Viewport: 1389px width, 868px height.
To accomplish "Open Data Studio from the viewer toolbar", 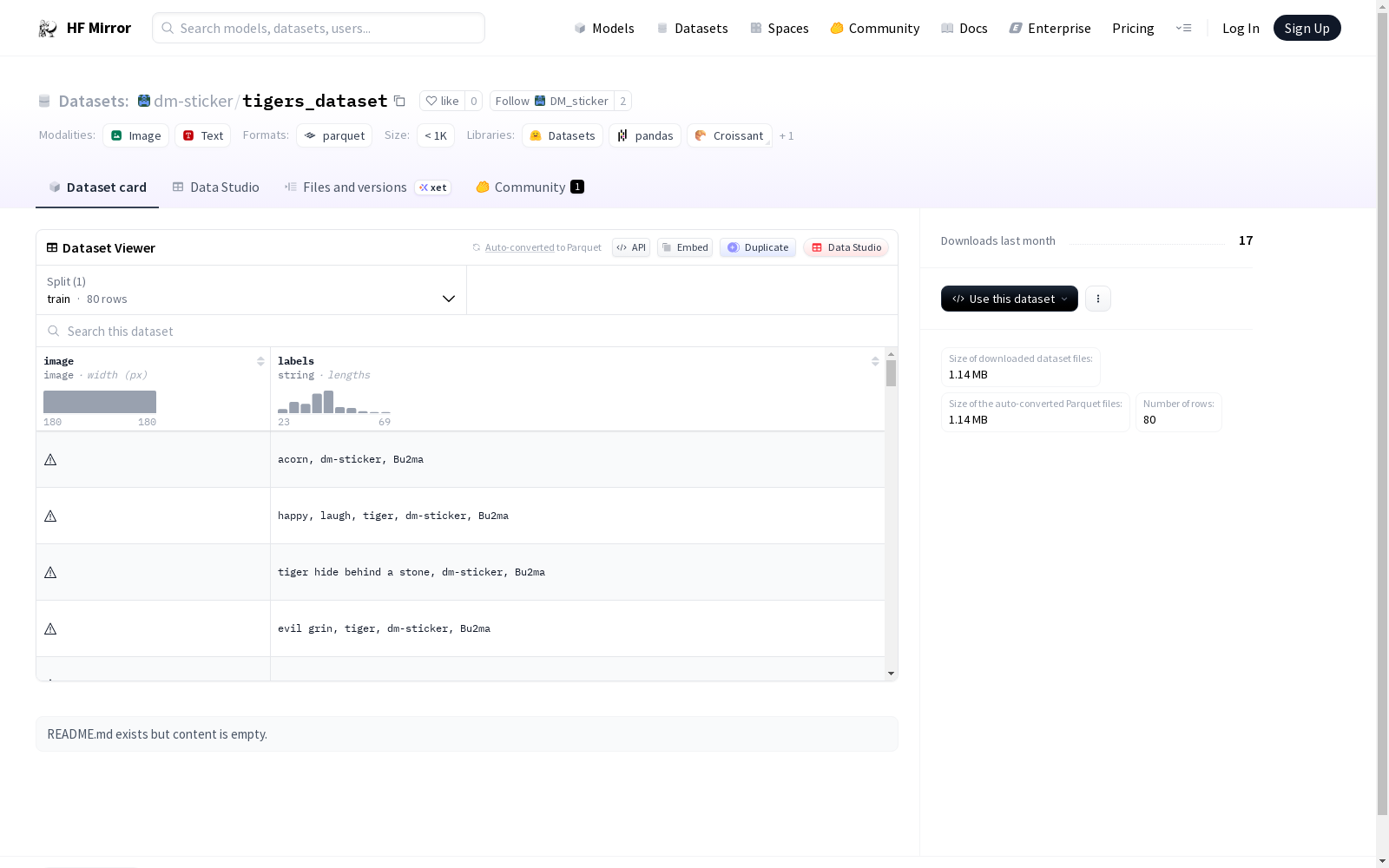I will pyautogui.click(x=846, y=247).
